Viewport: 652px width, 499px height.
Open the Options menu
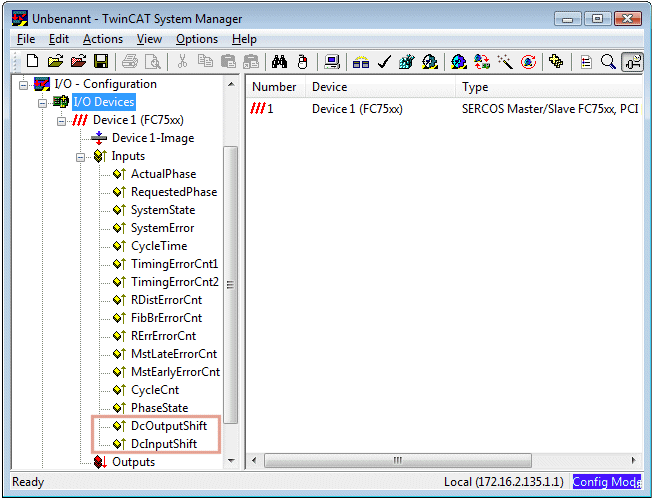(197, 39)
